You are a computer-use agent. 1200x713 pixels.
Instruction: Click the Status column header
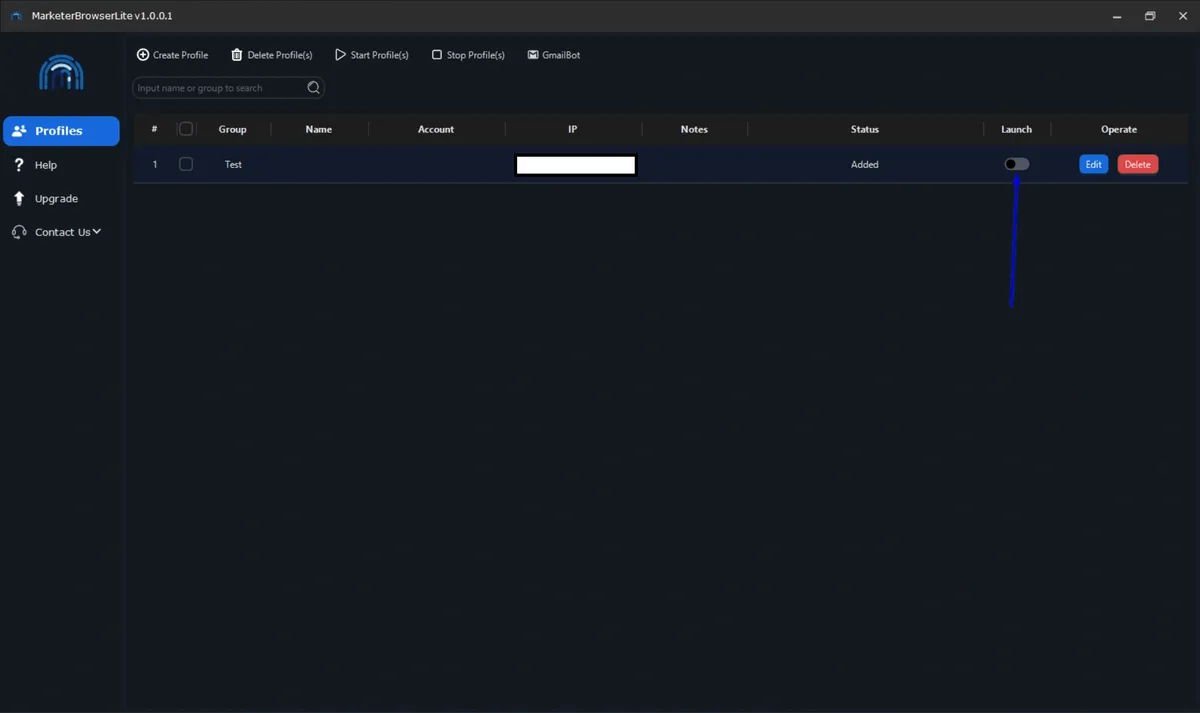click(865, 129)
